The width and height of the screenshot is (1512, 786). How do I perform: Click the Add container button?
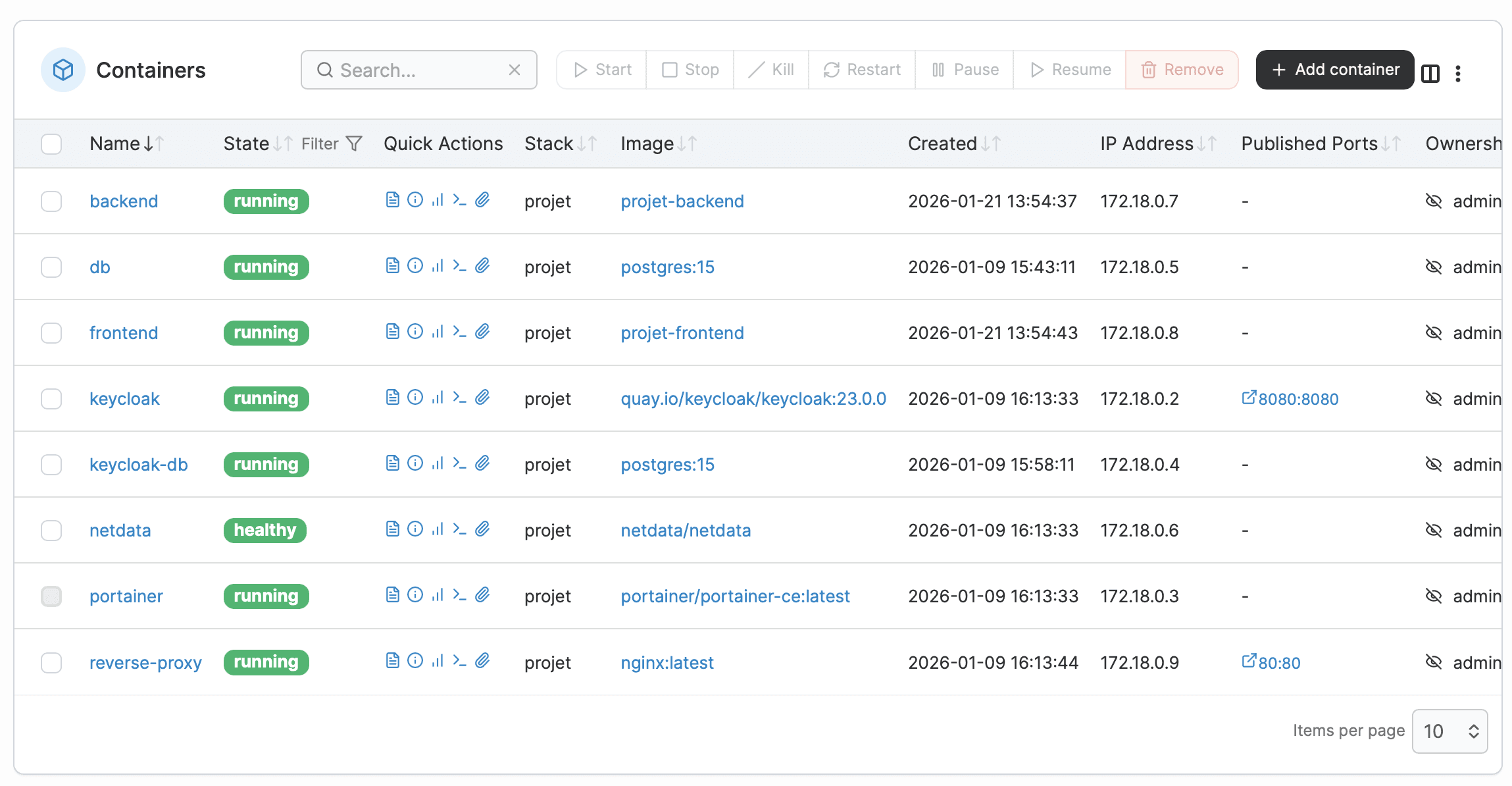[x=1334, y=70]
